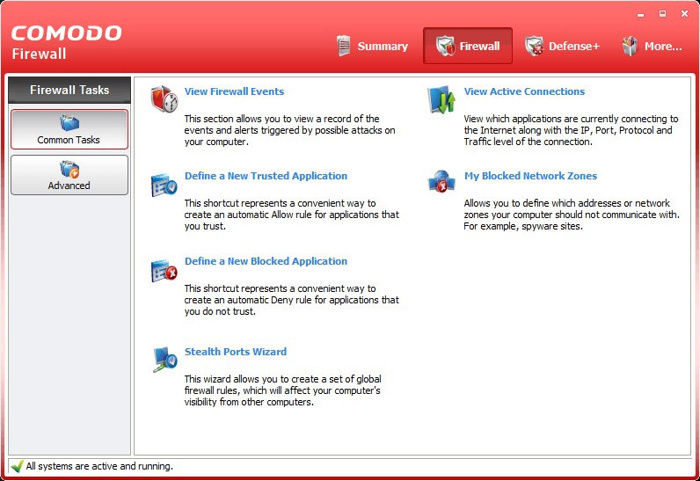Image resolution: width=700 pixels, height=481 pixels.
Task: Open Define a New Trusted Application link
Action: (266, 176)
